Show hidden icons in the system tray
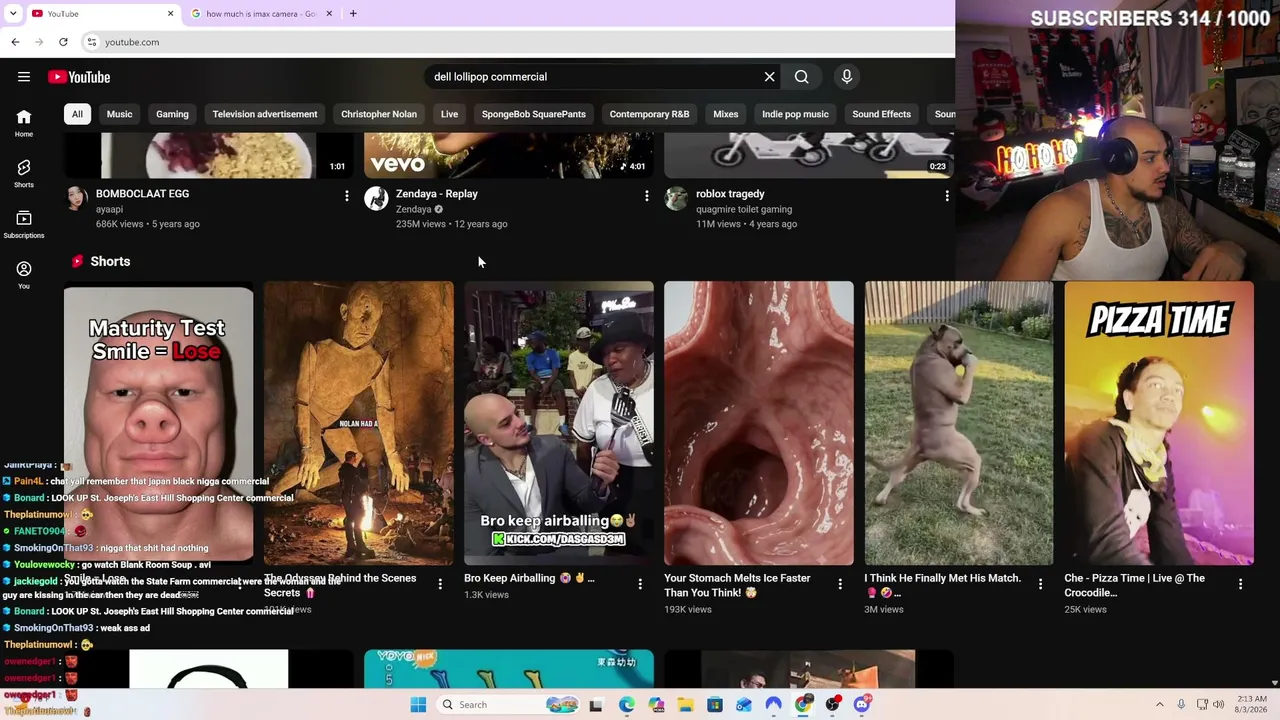 pos(1161,705)
